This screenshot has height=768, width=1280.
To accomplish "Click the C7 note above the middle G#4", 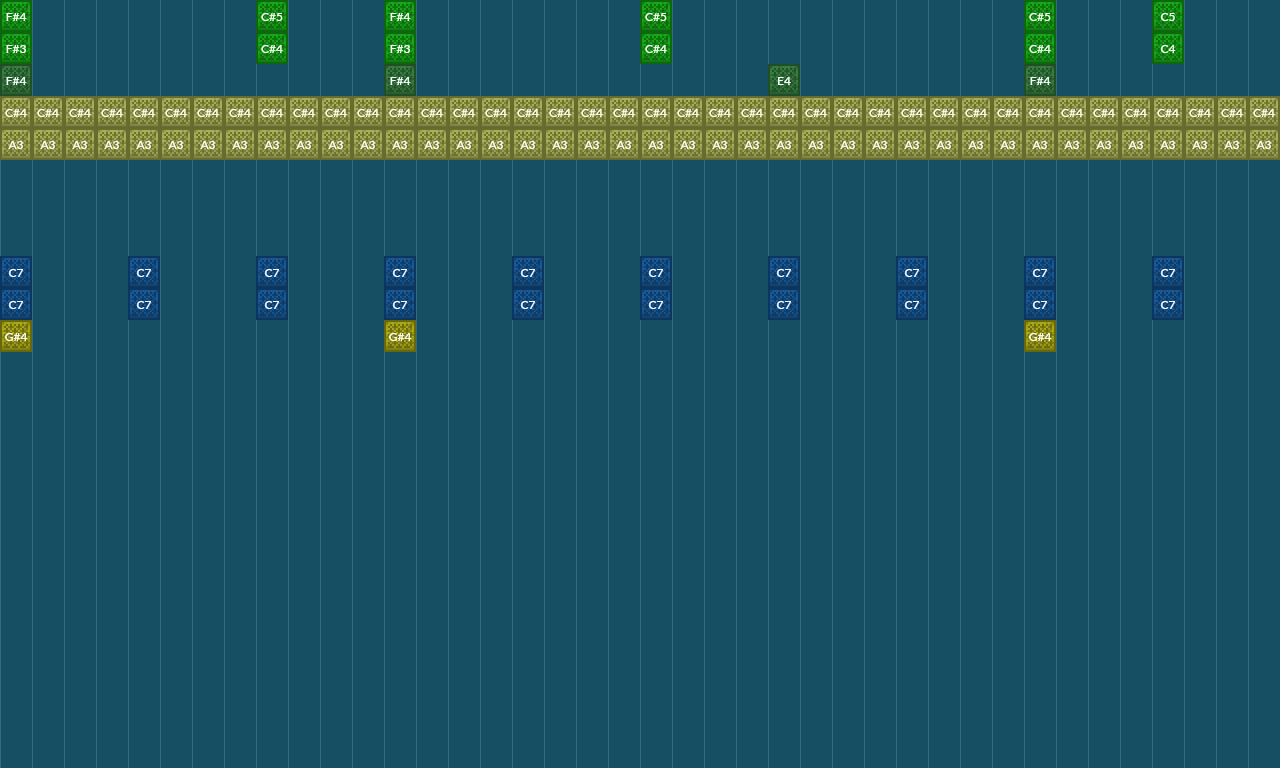I will (400, 304).
